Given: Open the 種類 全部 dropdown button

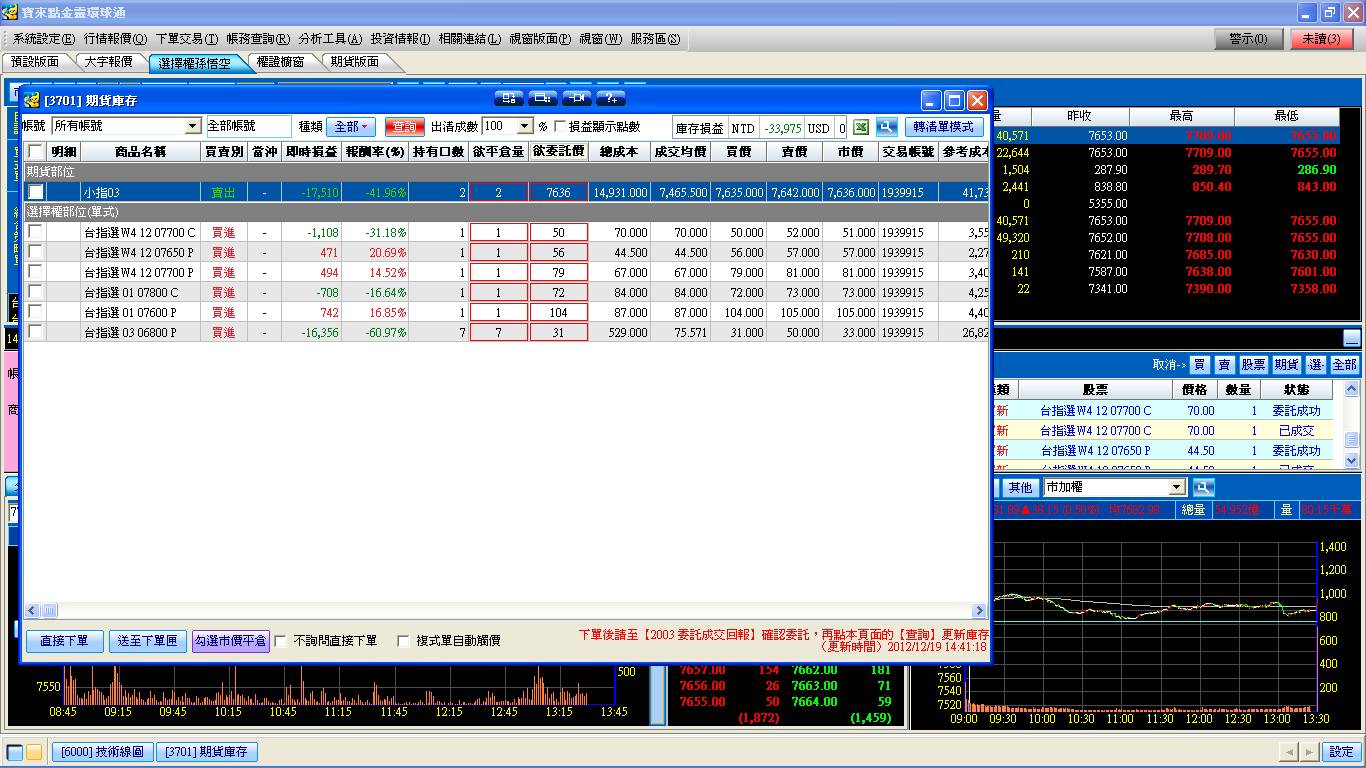Looking at the screenshot, I should pyautogui.click(x=350, y=127).
